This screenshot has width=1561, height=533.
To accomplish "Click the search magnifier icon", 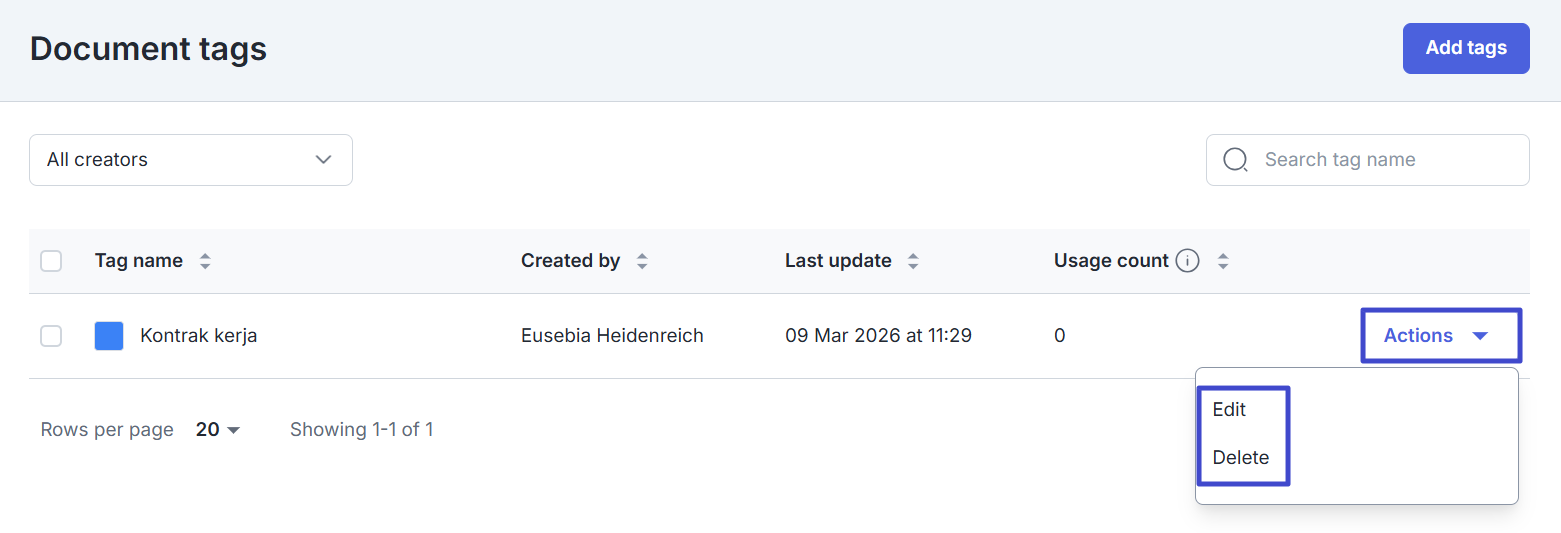I will click(1235, 160).
